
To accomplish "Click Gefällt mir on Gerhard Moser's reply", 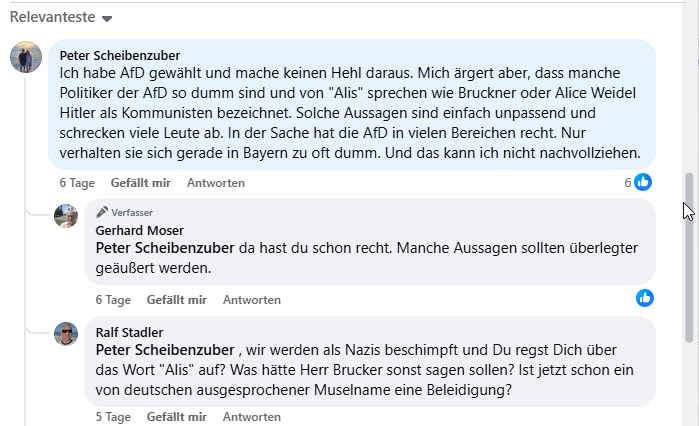I will pos(176,299).
